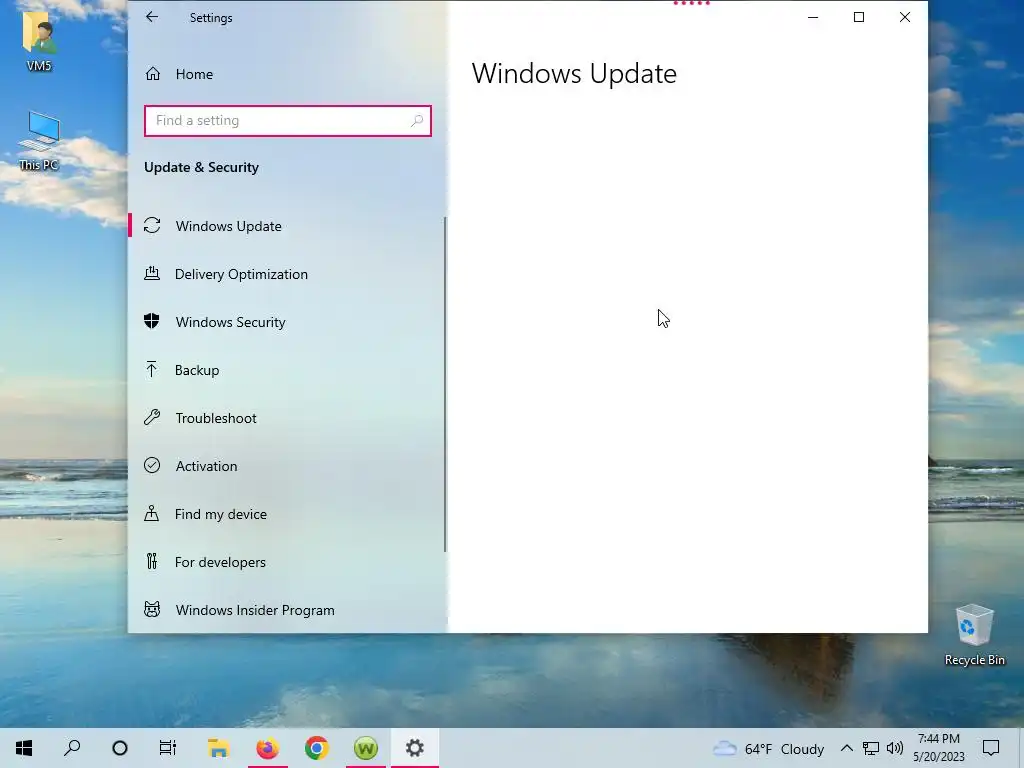Open For developers settings
Image resolution: width=1024 pixels, height=768 pixels.
[287, 562]
